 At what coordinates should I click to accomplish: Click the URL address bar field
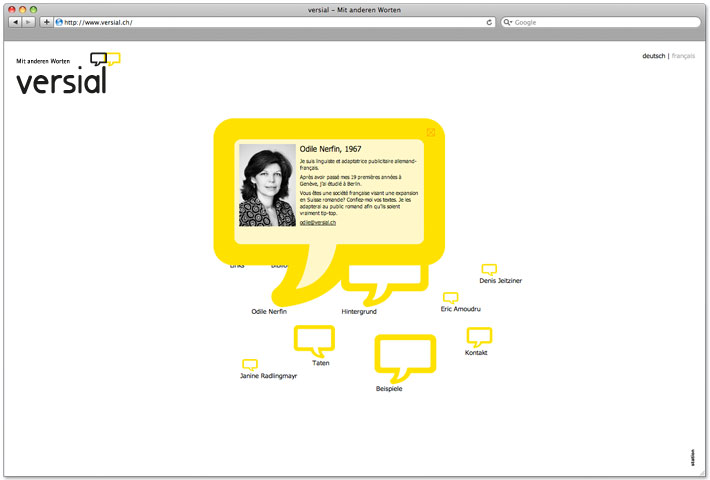pyautogui.click(x=274, y=22)
